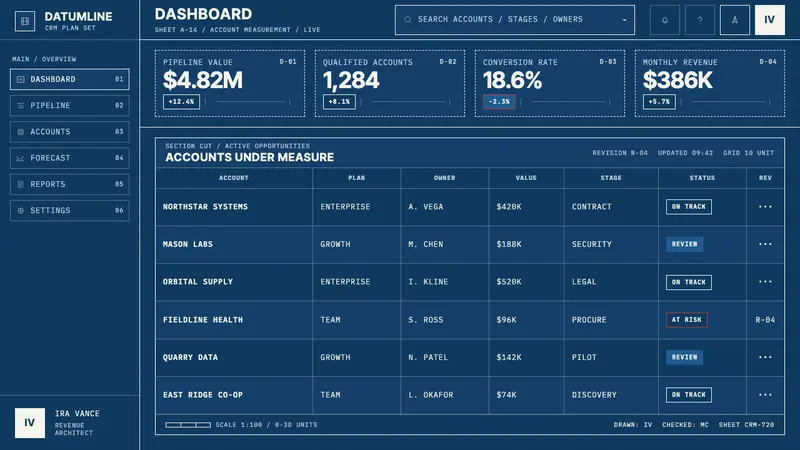Viewport: 800px width, 450px height.
Task: Click the Datumline logo icon
Action: tap(24, 21)
